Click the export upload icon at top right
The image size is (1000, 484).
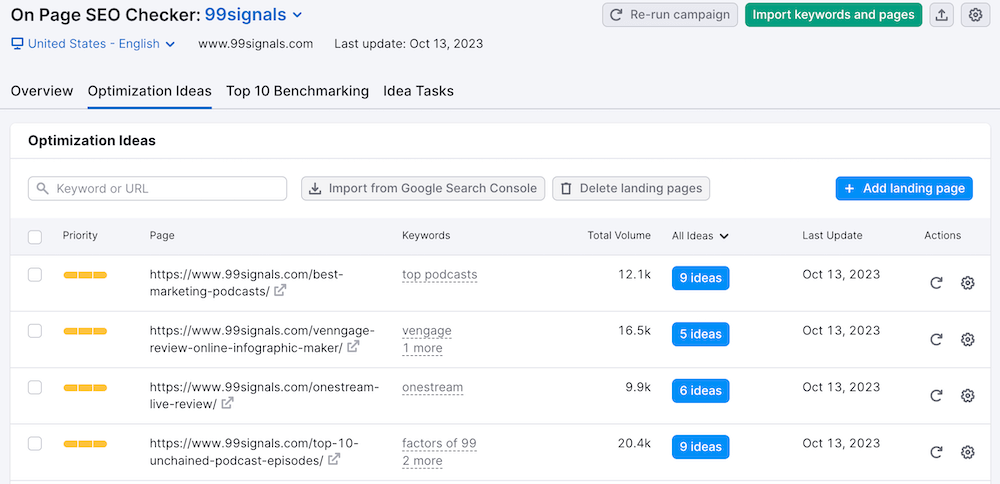[941, 15]
